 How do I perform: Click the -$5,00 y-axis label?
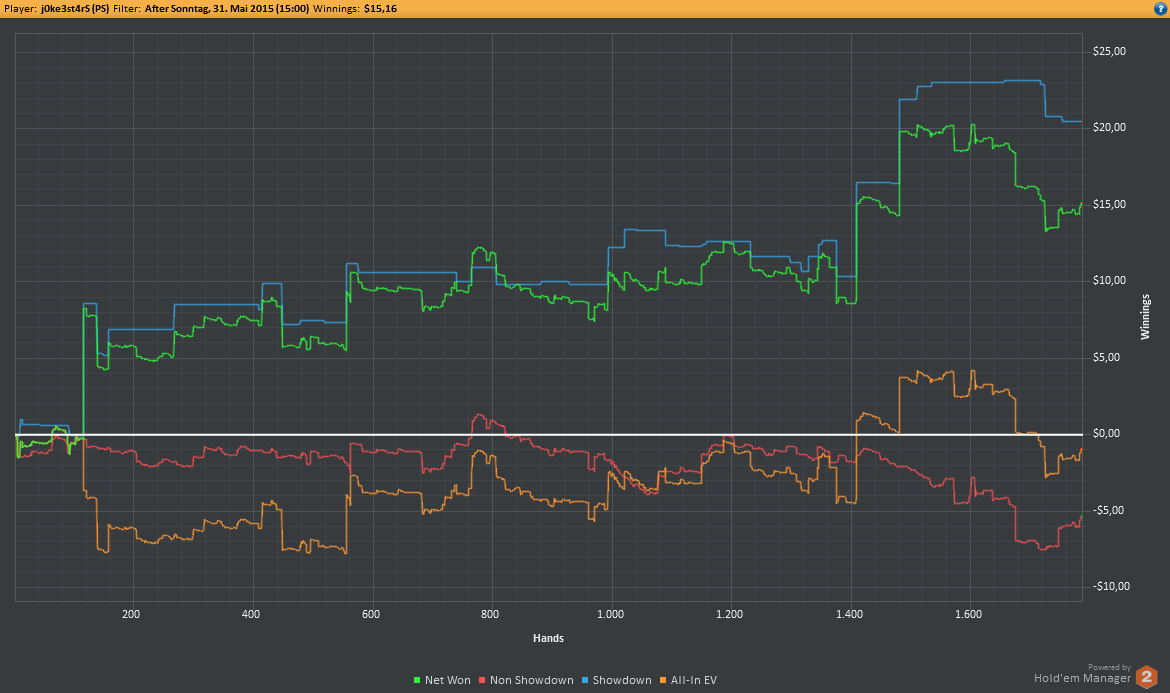pos(1108,510)
